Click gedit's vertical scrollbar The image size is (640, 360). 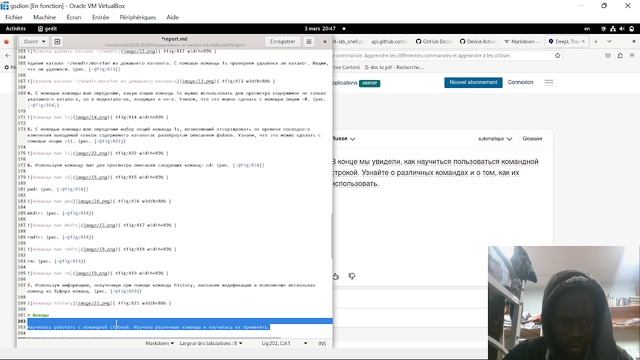tap(331, 236)
